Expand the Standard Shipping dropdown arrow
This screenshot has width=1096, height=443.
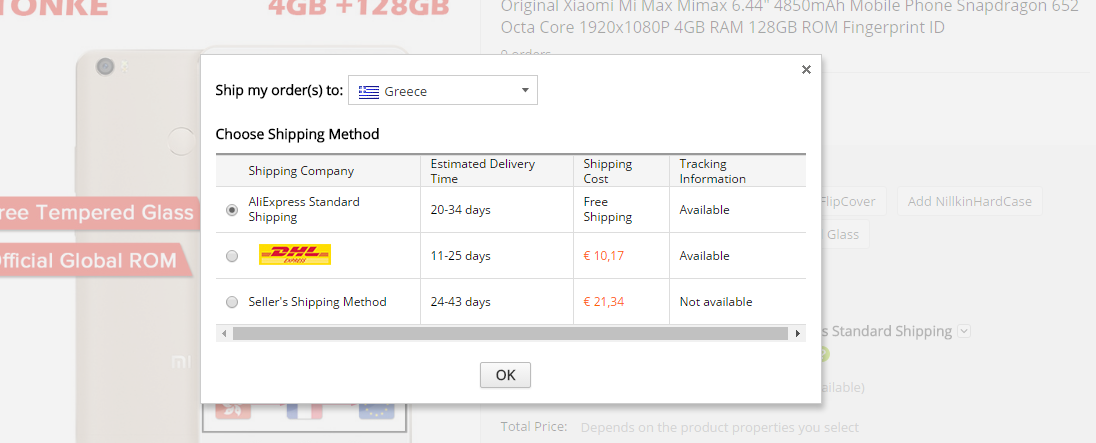tap(963, 331)
